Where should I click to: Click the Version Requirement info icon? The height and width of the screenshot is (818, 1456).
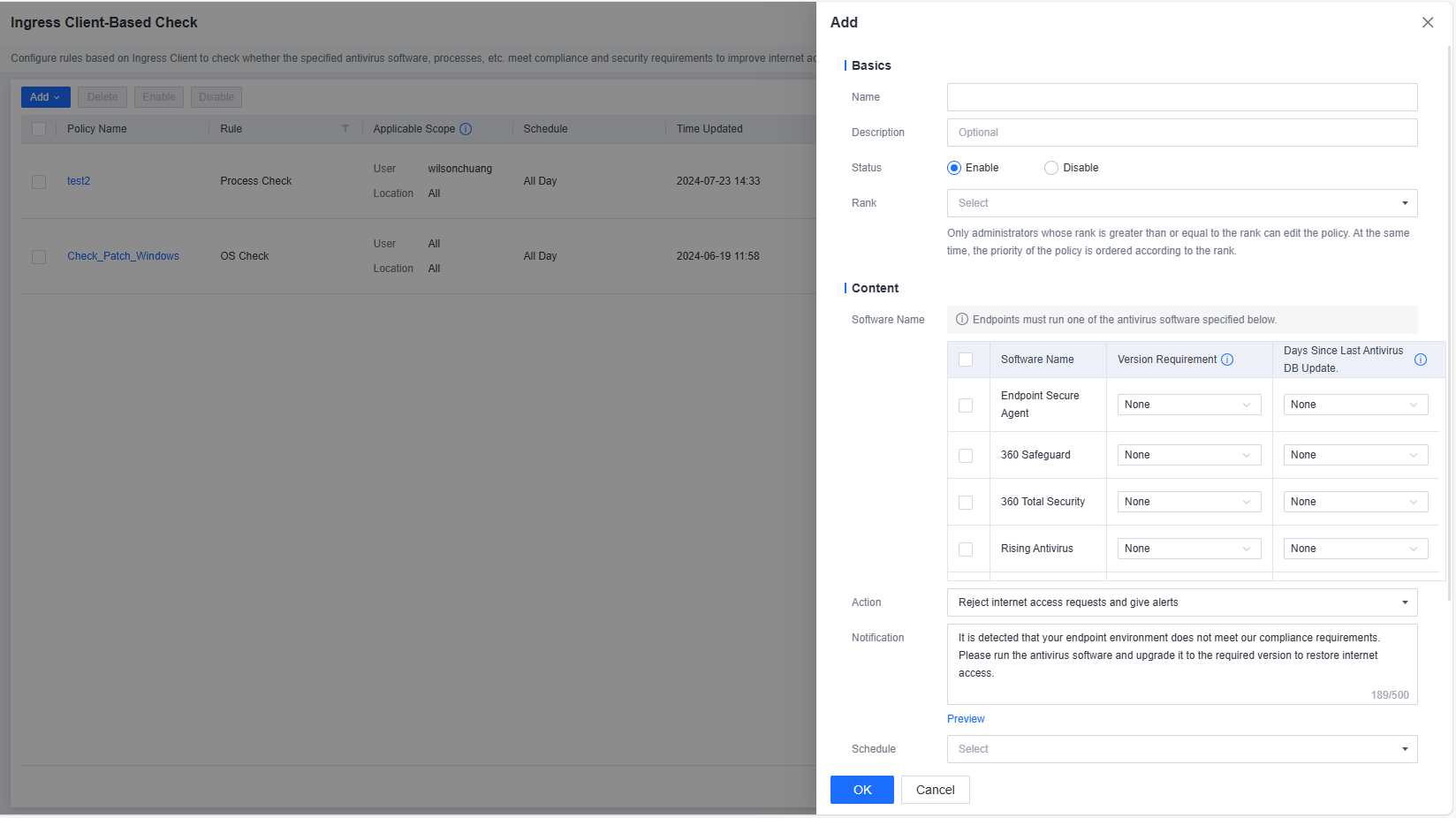pos(1227,360)
